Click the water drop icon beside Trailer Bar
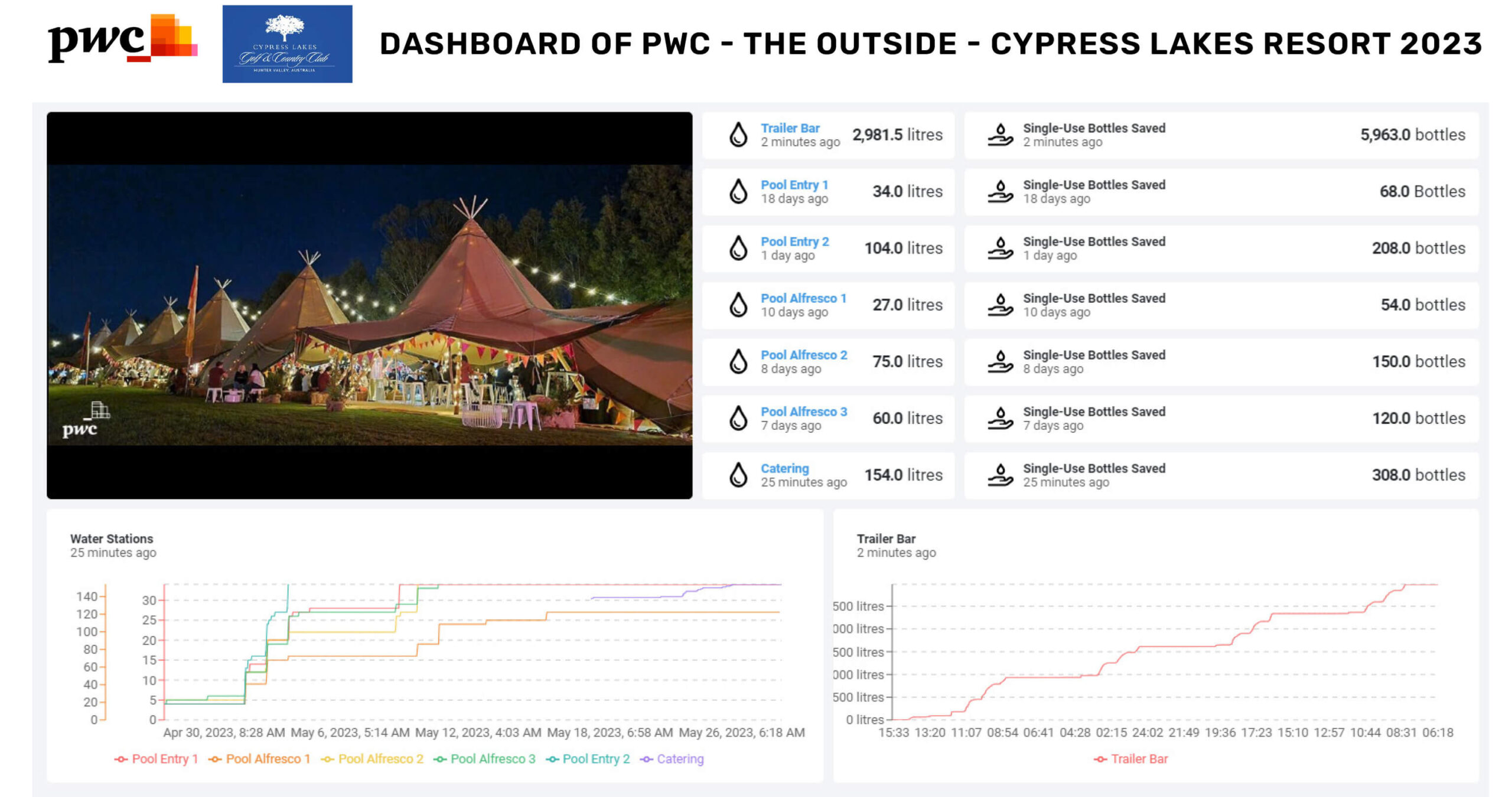 click(x=738, y=135)
